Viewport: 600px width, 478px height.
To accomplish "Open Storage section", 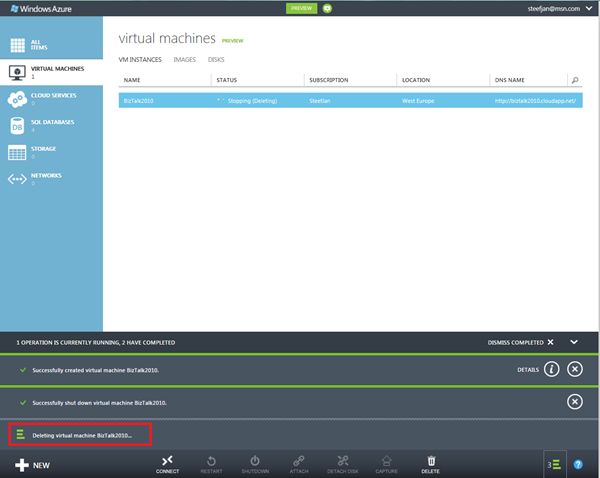I will [51, 152].
